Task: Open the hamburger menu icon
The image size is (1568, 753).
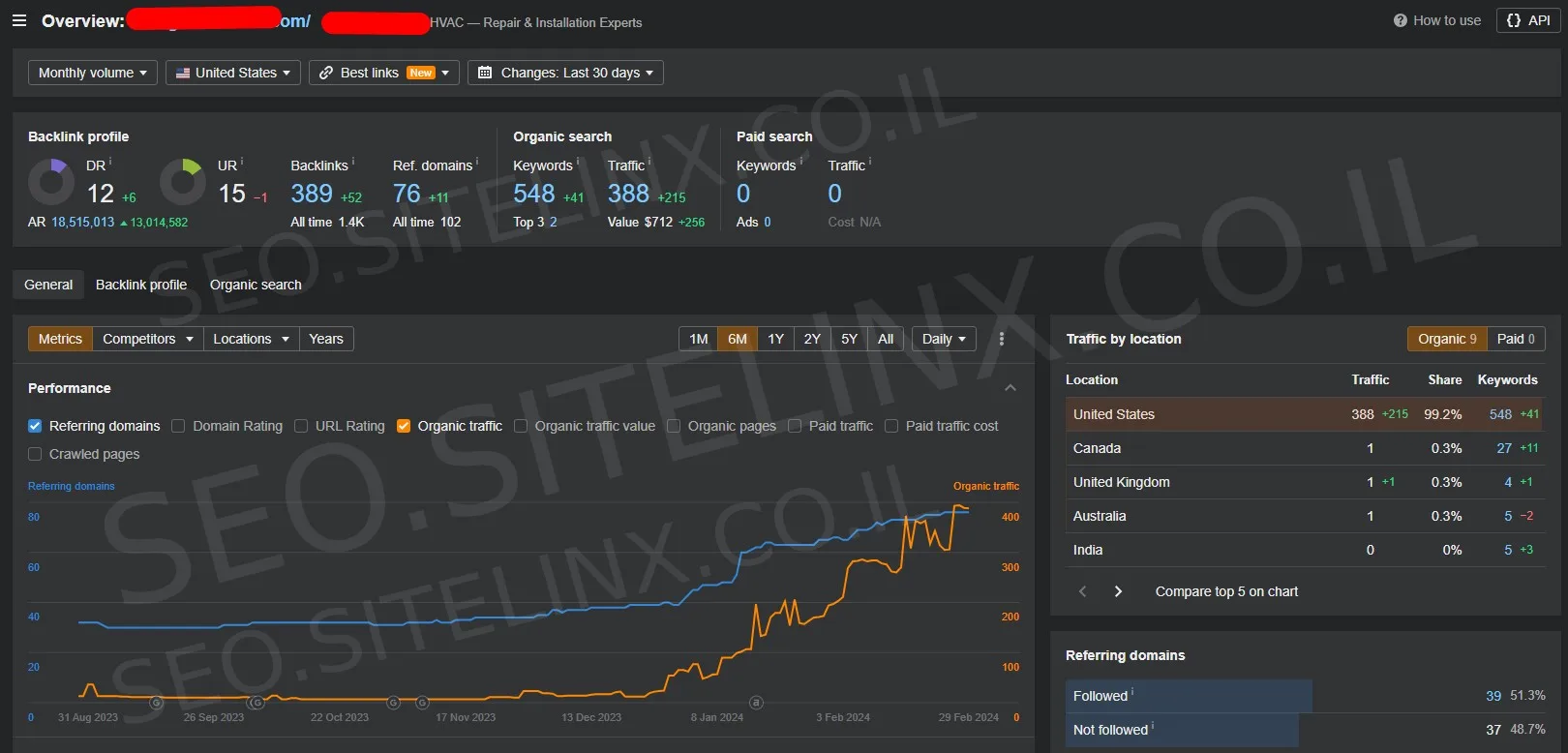Action: click(x=19, y=20)
